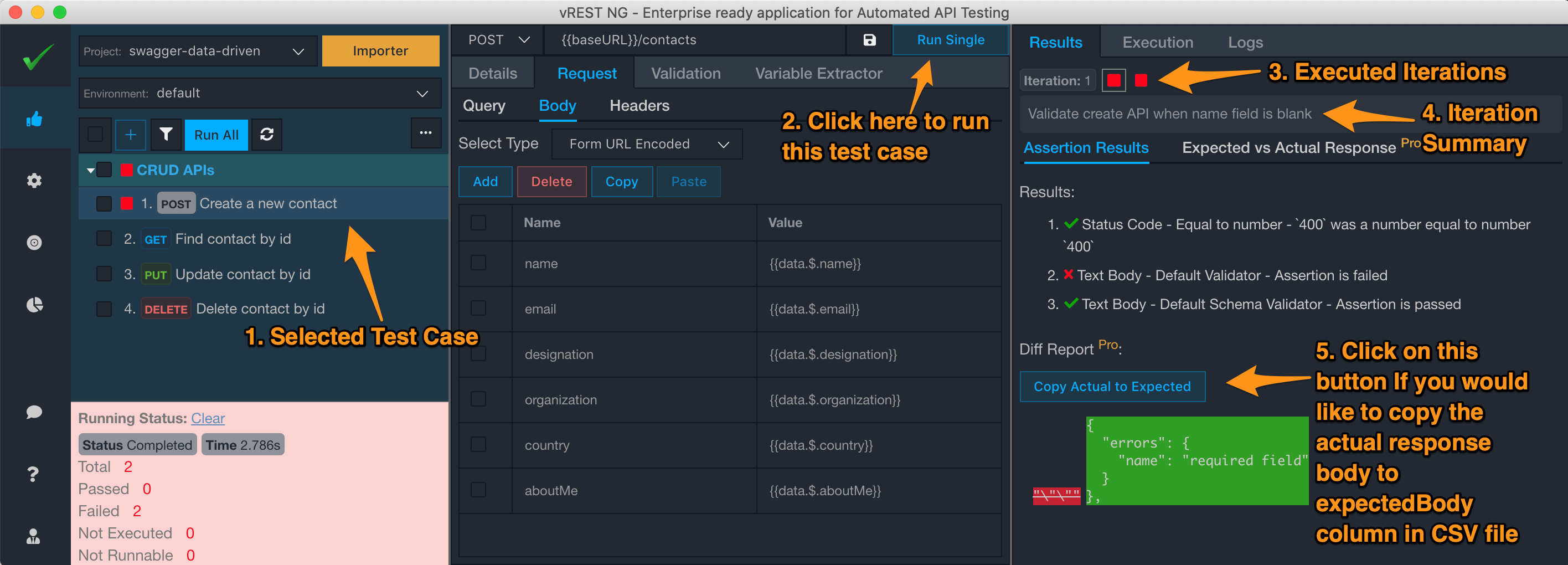Open the Logs tab
Viewport: 1568px width, 565px height.
[1245, 42]
